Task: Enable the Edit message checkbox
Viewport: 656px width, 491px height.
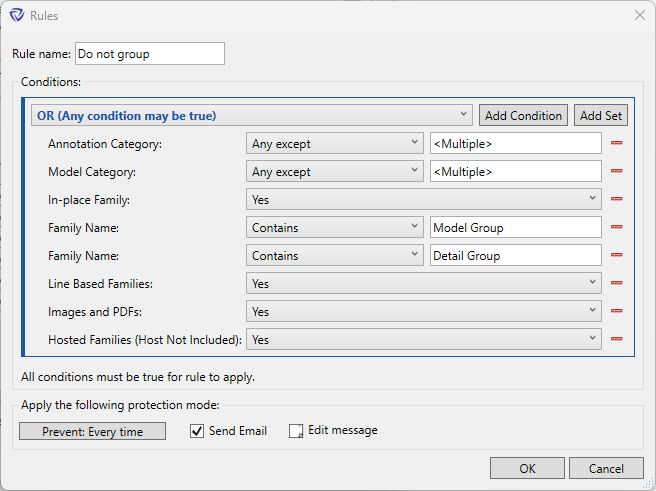Action: [x=296, y=431]
